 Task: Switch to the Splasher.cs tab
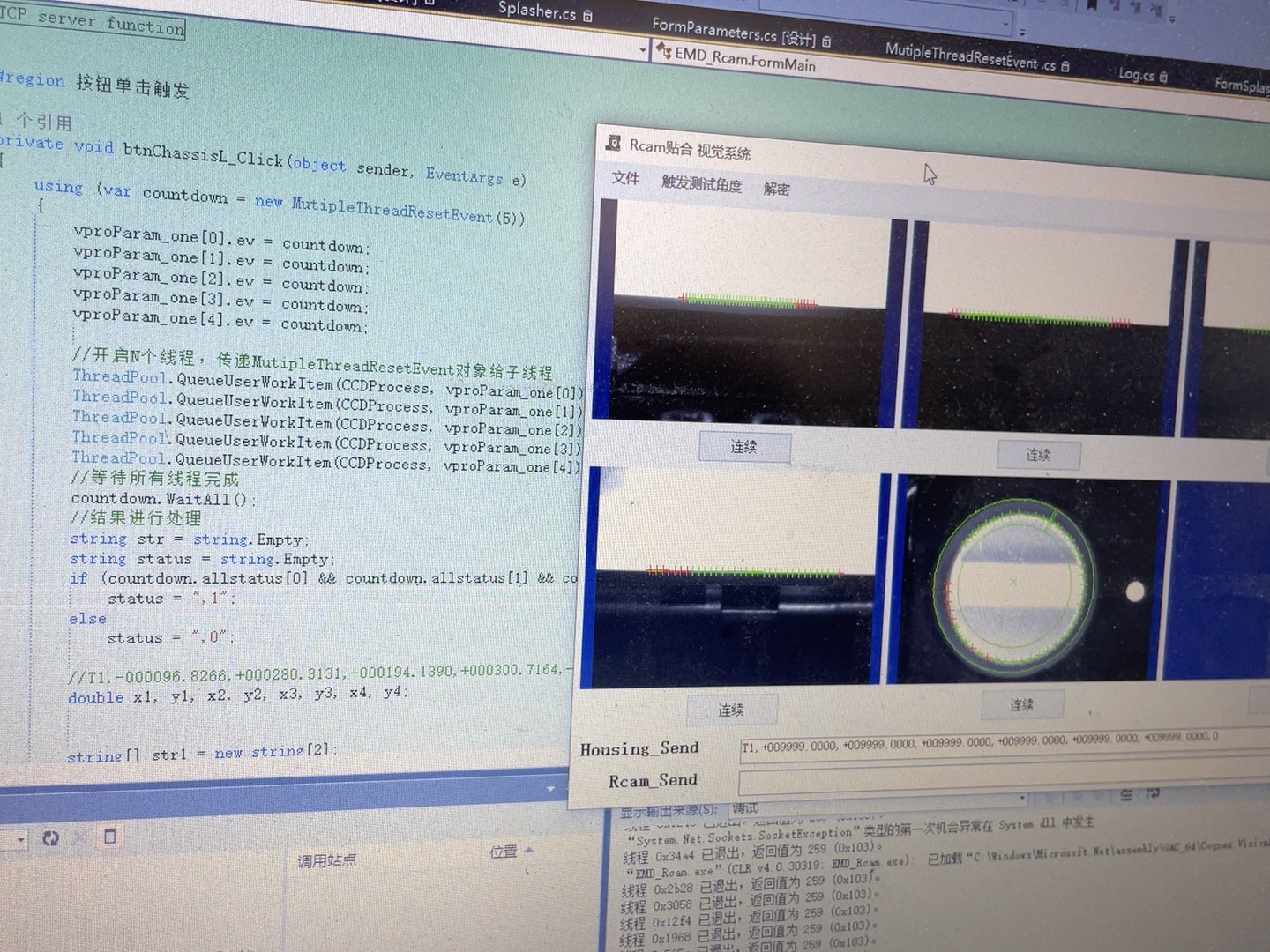(544, 11)
